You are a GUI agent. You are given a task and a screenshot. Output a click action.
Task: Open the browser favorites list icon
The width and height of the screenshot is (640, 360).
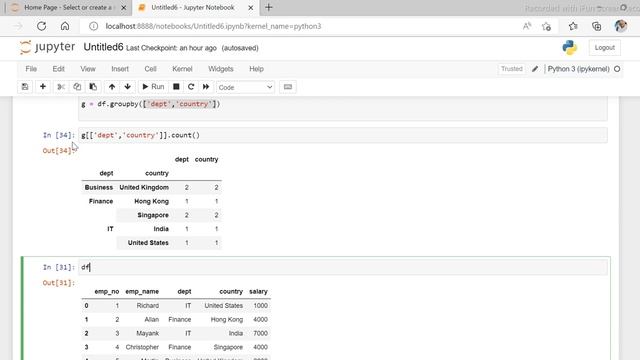573,26
